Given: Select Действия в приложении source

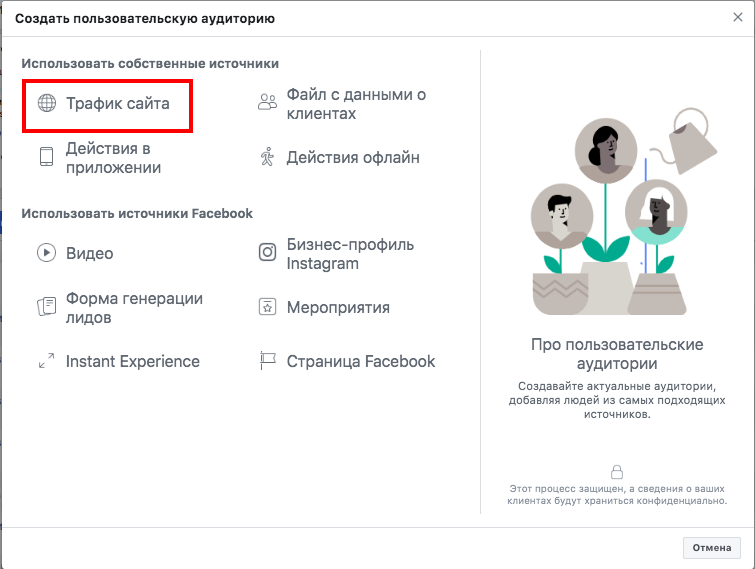Looking at the screenshot, I should click(x=114, y=158).
